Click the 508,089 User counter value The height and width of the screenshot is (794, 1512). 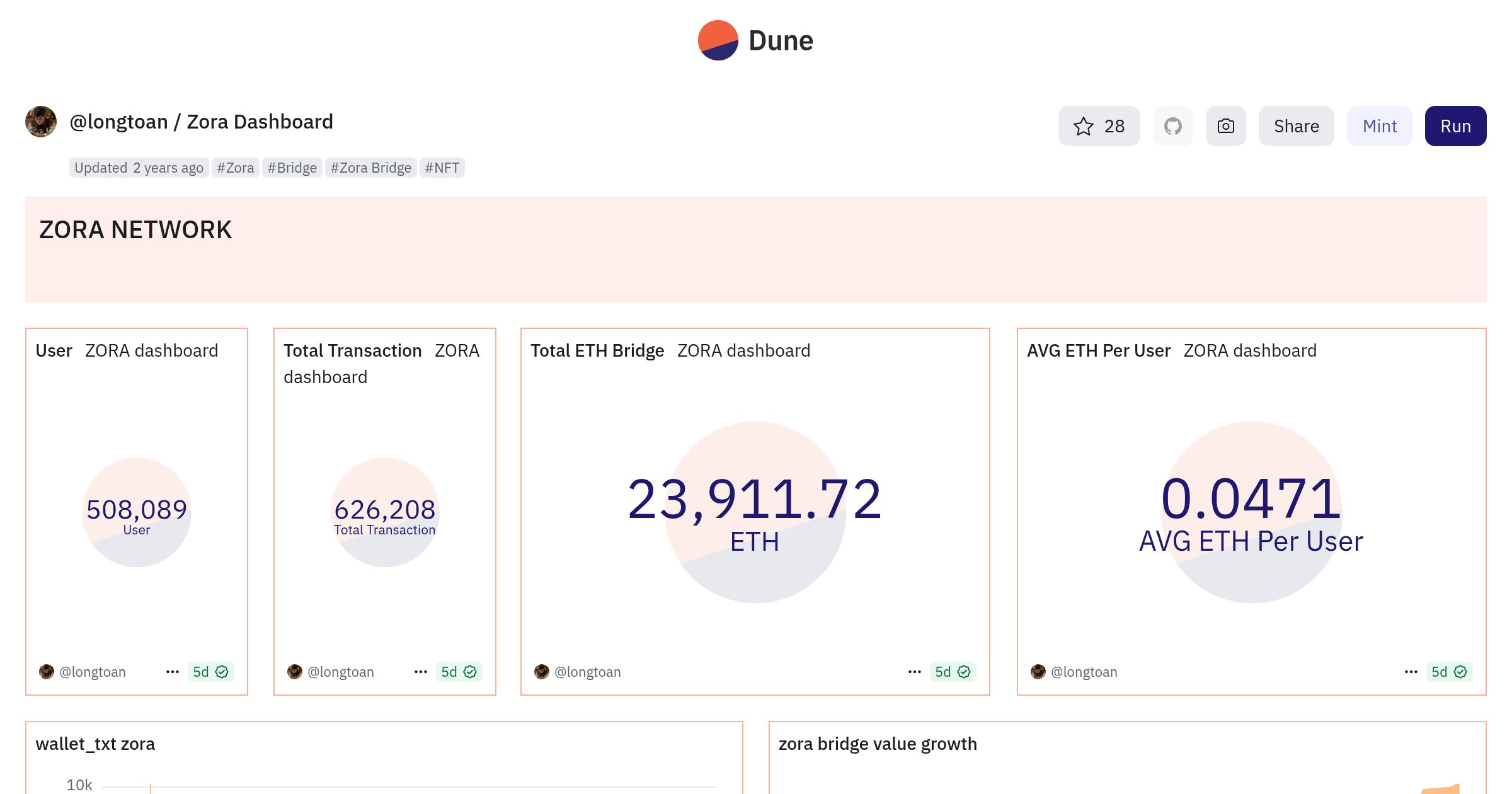pos(137,509)
